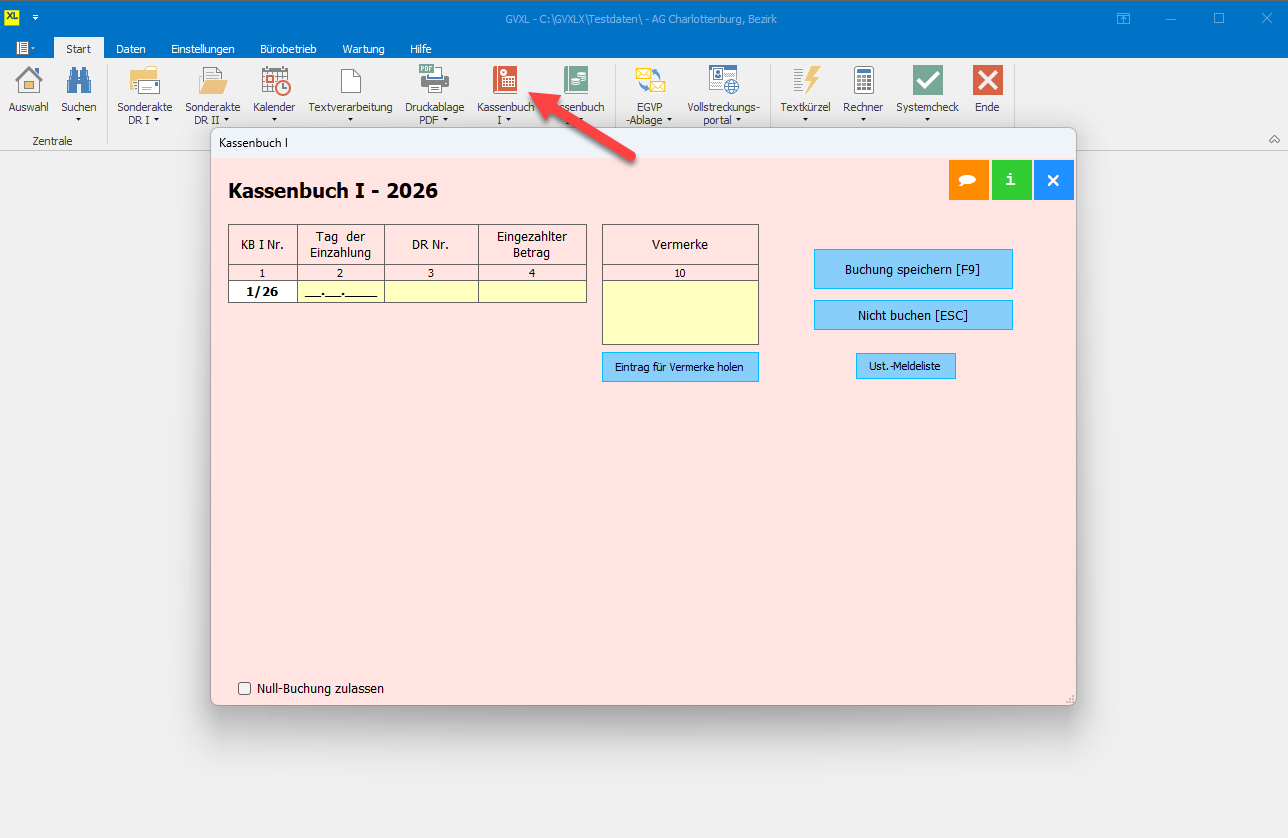
Task: Launch the Rechner calculator icon
Action: (x=863, y=80)
